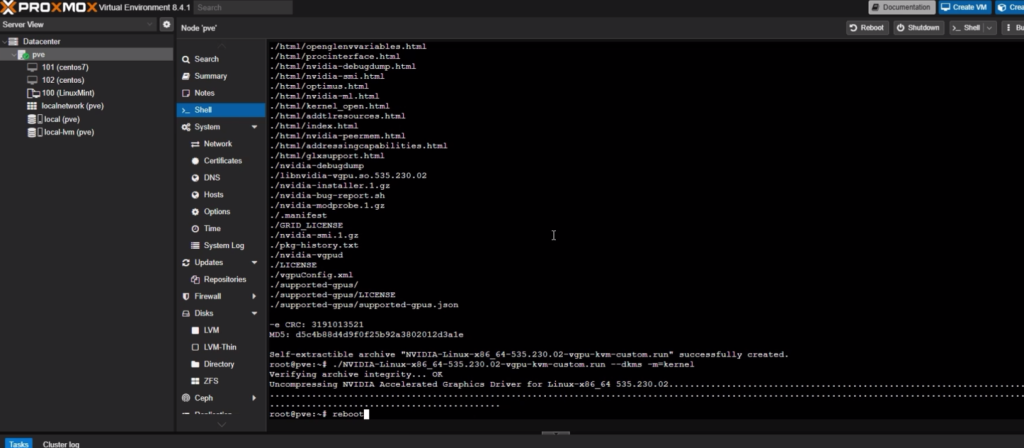
Task: Click the Updates refresh icon
Action: coord(186,263)
